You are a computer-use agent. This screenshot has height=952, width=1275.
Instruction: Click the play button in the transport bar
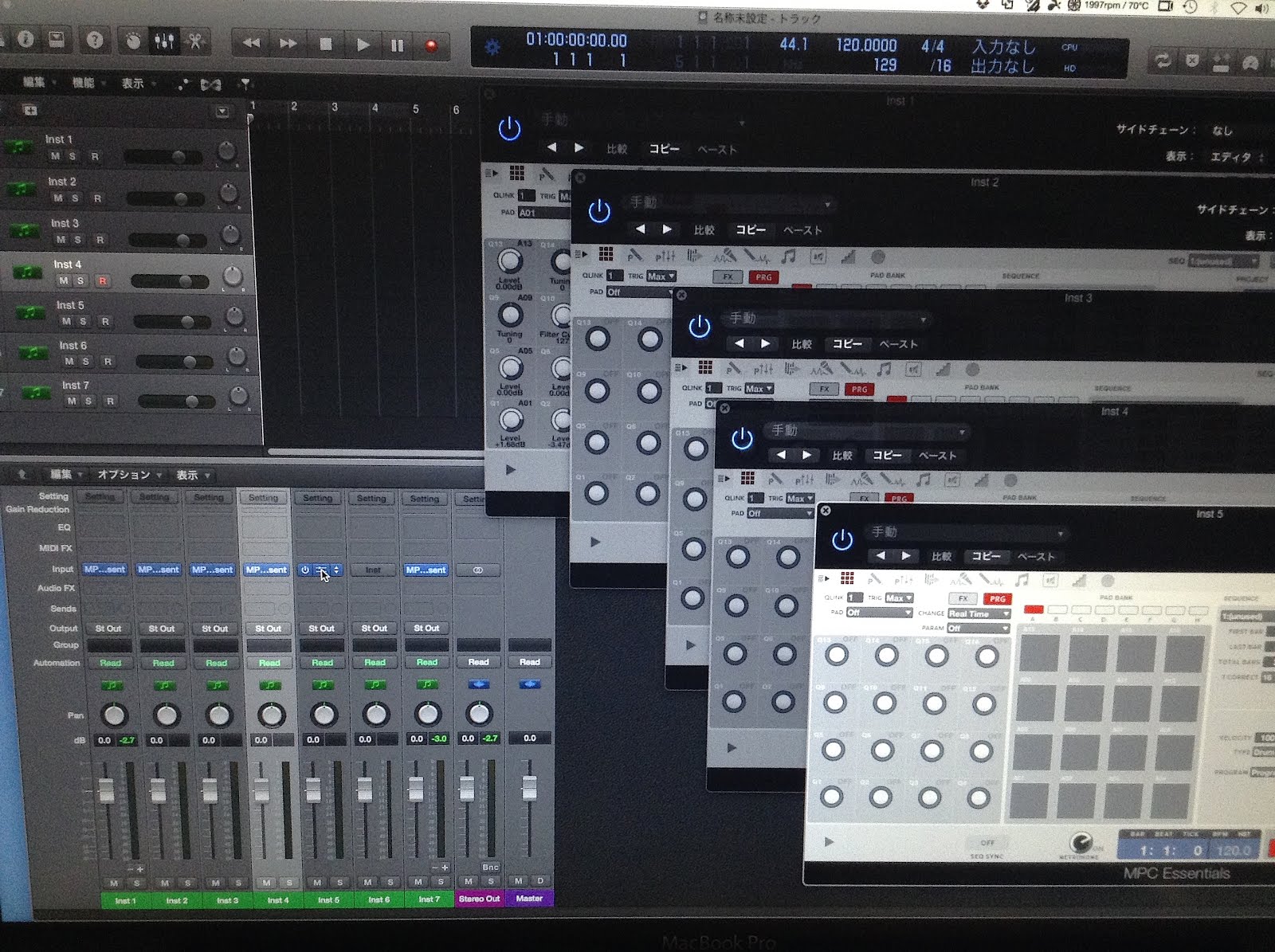coord(363,45)
